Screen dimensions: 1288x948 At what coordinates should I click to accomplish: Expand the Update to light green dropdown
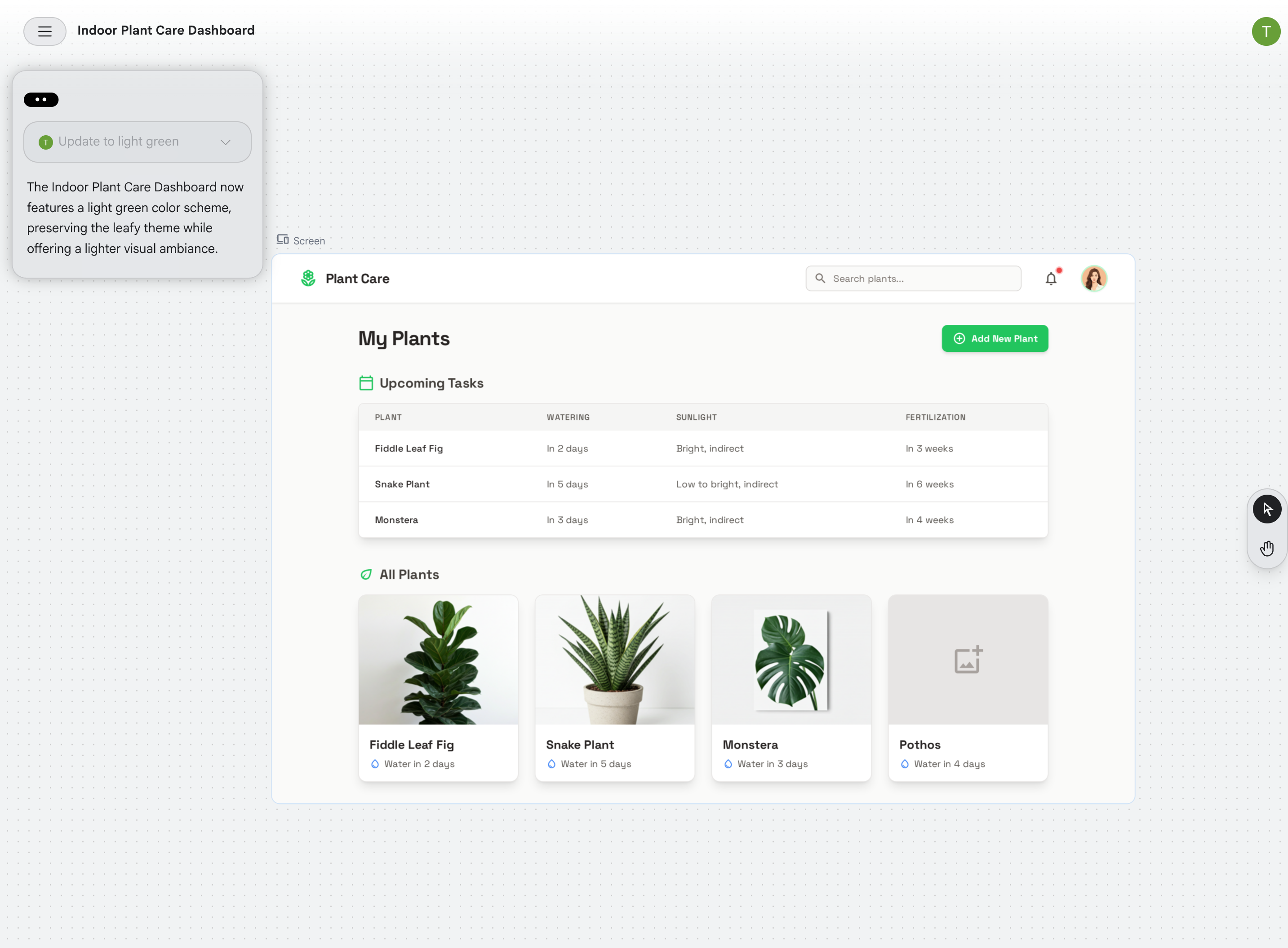tap(137, 142)
